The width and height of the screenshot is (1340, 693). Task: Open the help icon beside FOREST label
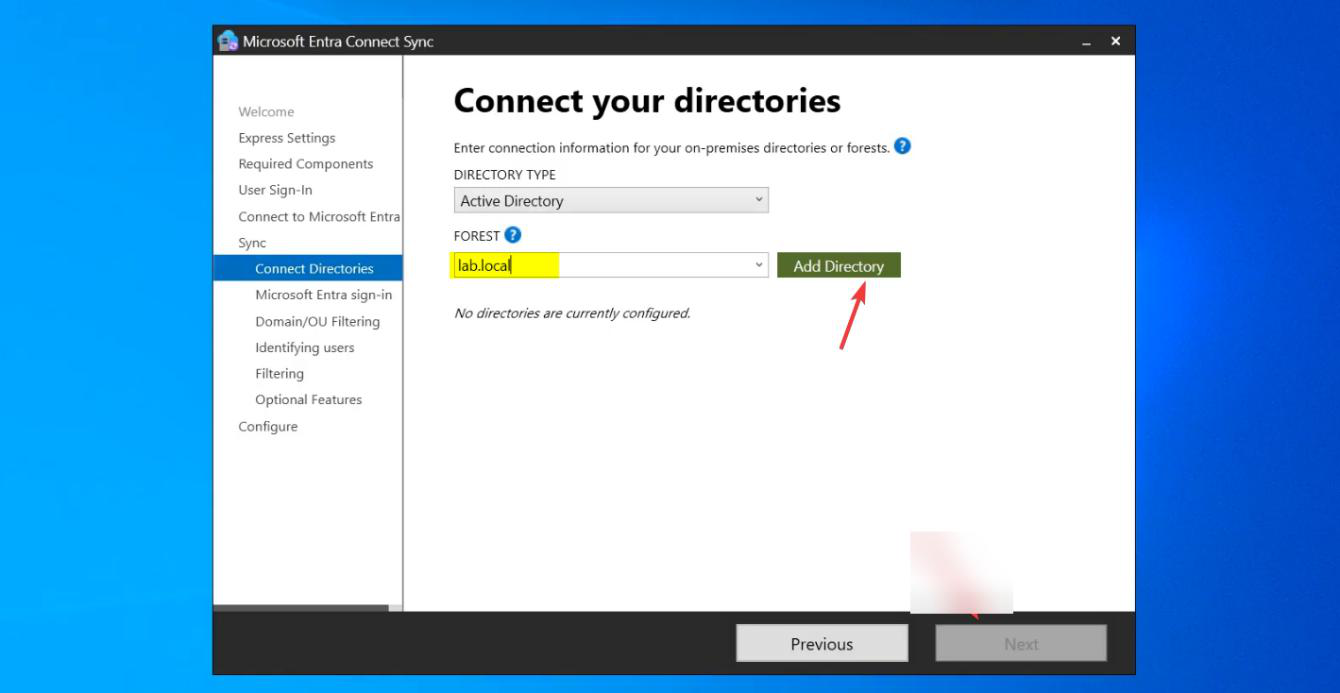[x=513, y=235]
